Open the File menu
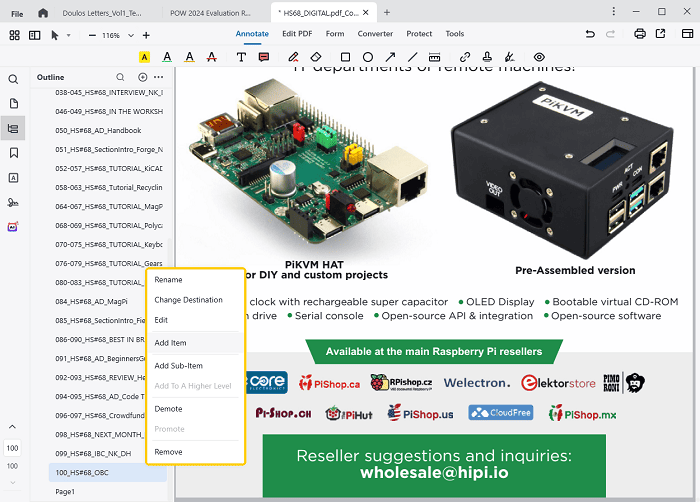700x502 pixels. (x=17, y=14)
